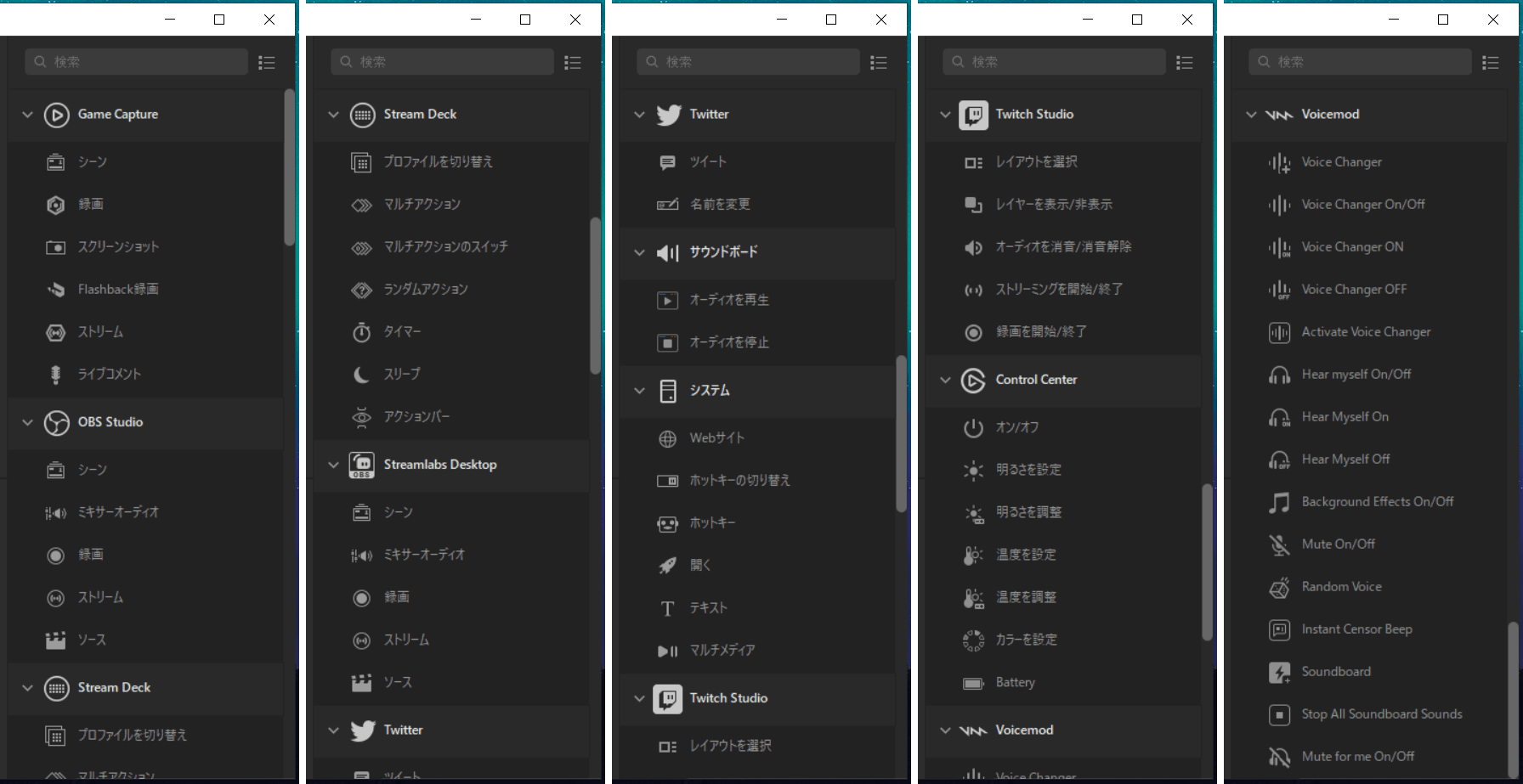Select the スリープ moon icon
Viewport: 1523px width, 784px height.
[x=361, y=375]
